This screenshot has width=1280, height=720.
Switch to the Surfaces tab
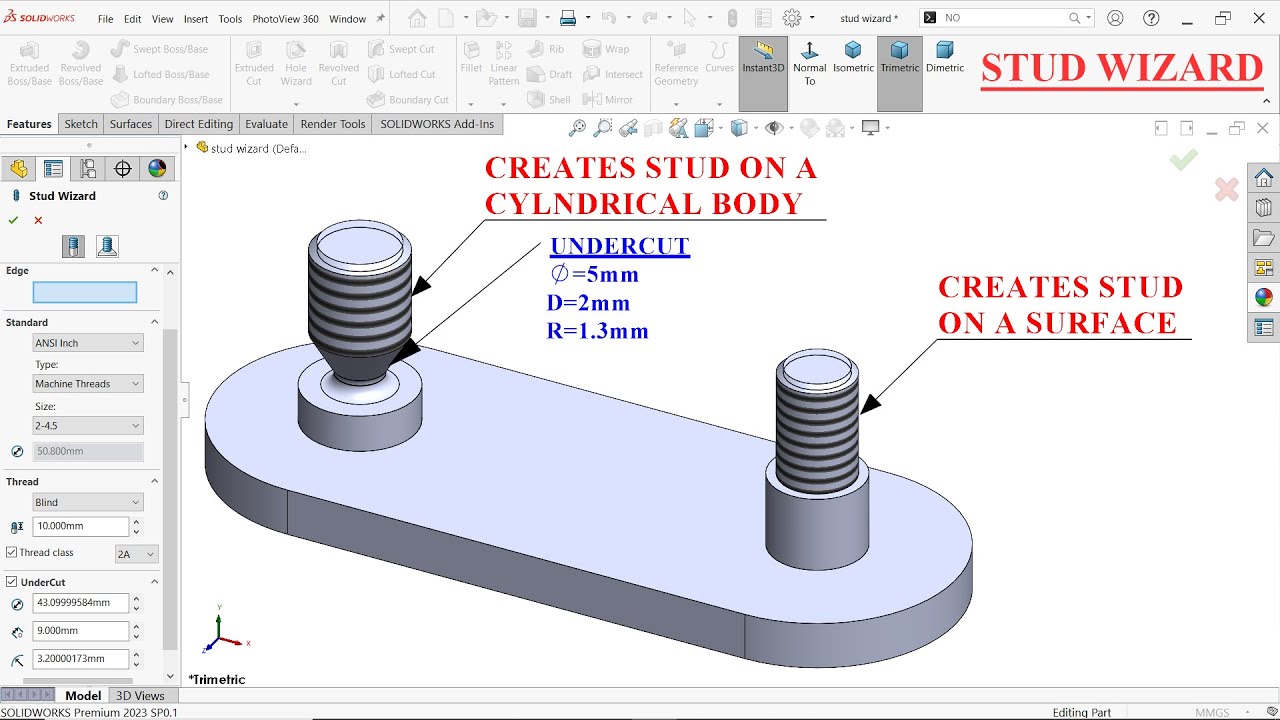131,124
